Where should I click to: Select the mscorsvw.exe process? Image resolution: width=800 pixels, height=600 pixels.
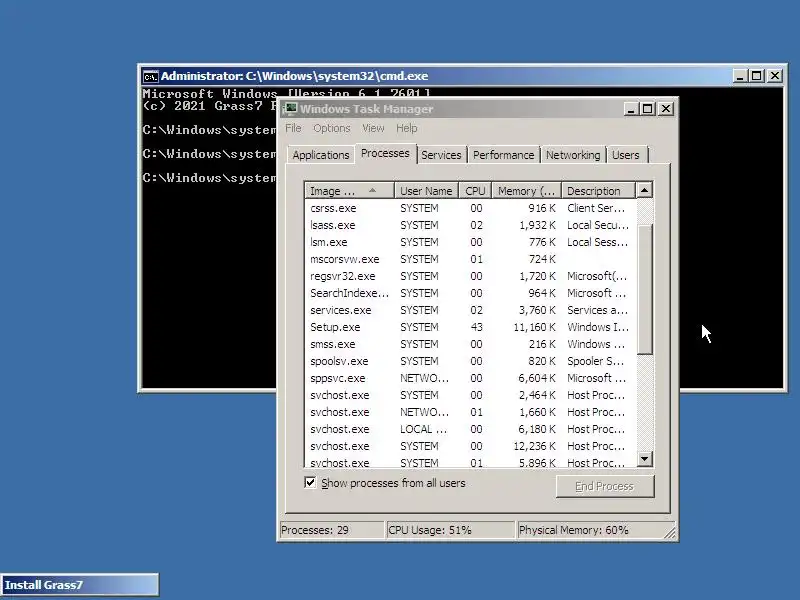click(x=470, y=259)
